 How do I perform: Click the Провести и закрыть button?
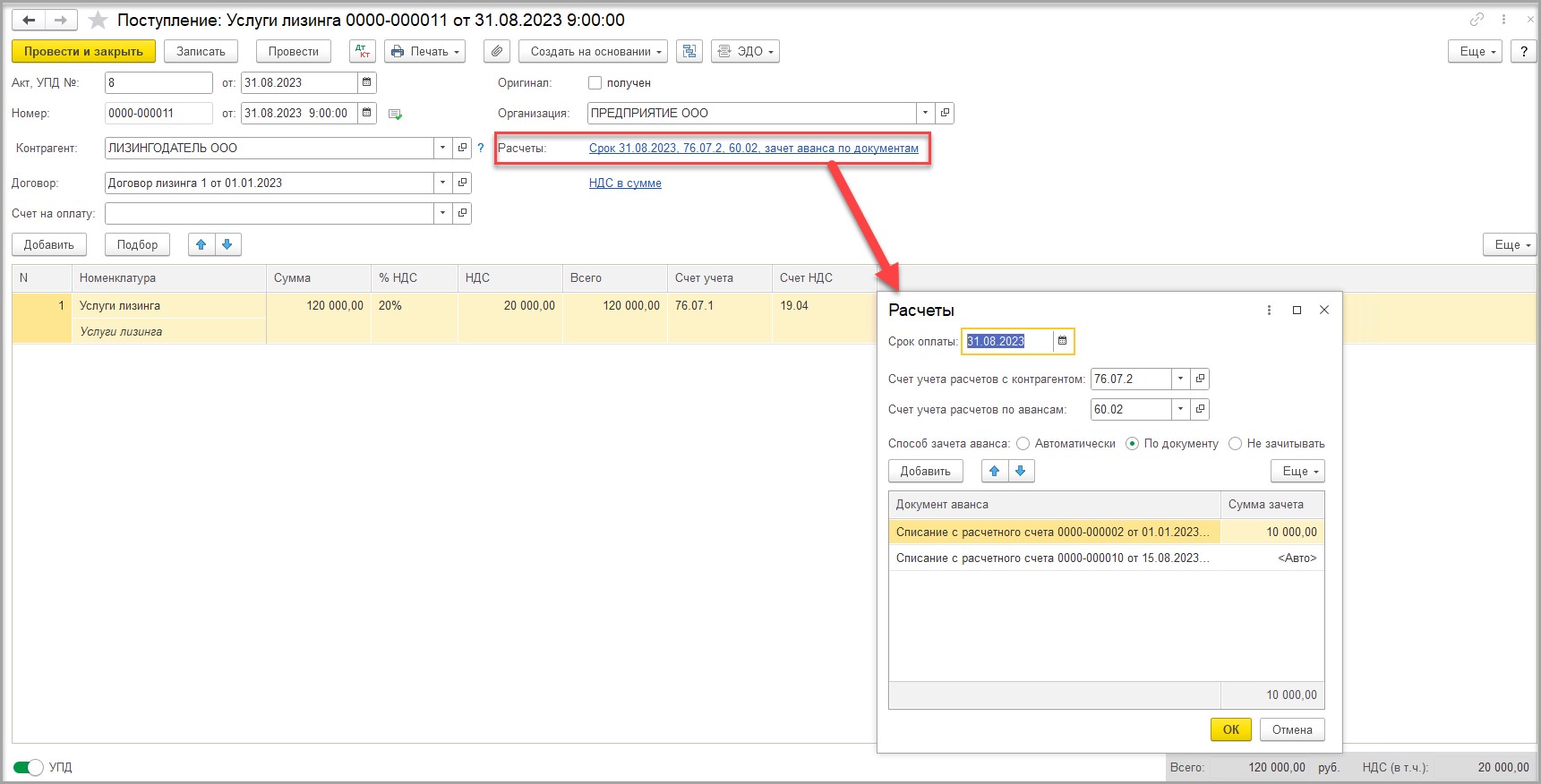83,52
